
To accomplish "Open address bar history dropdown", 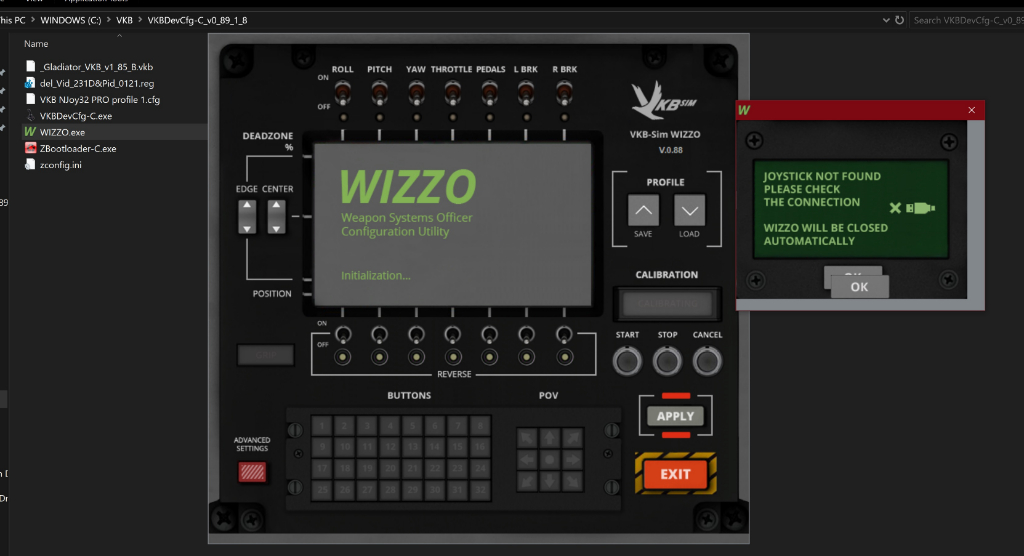I will (x=886, y=20).
